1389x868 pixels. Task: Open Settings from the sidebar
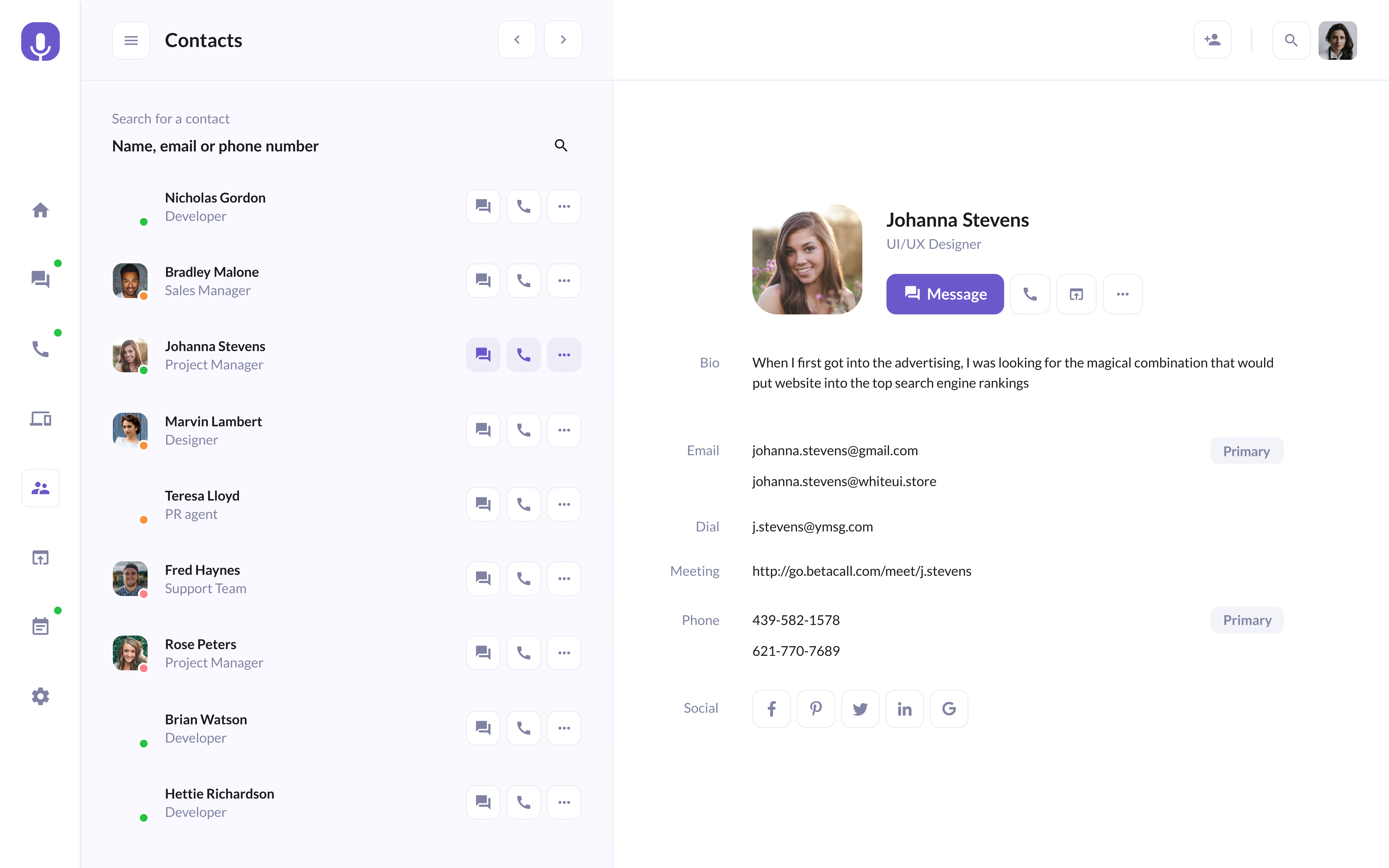coord(40,696)
